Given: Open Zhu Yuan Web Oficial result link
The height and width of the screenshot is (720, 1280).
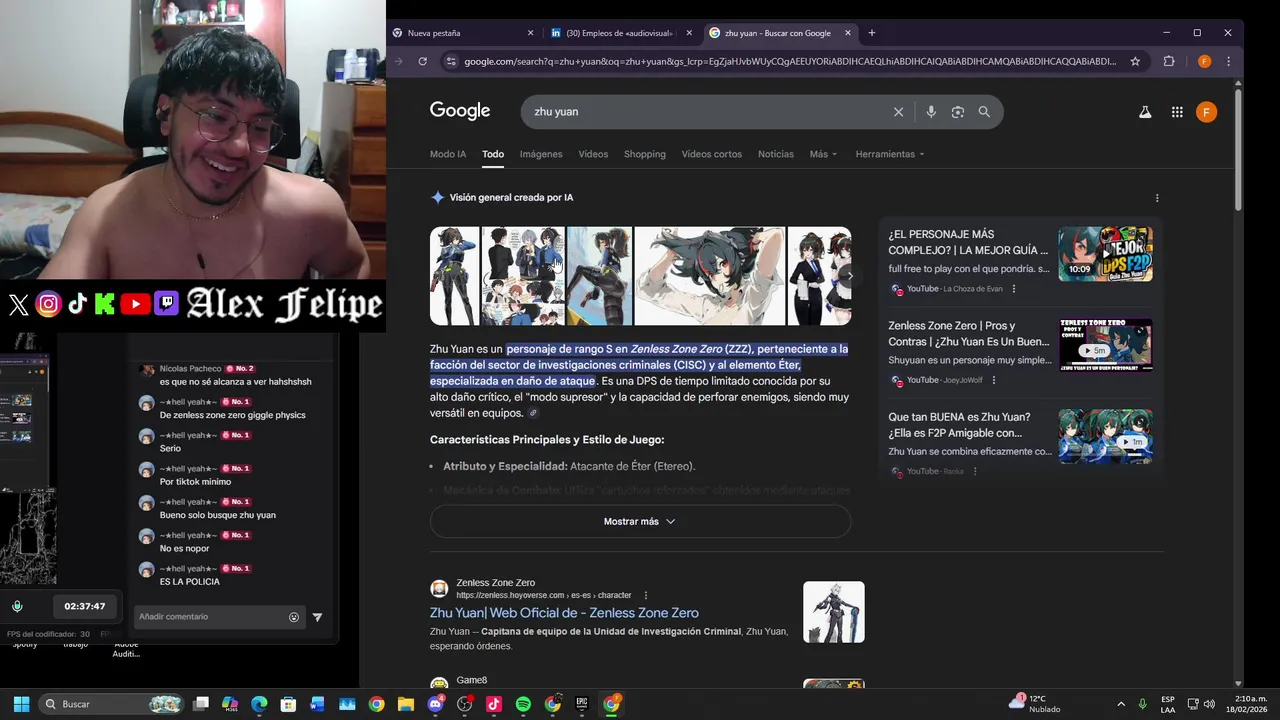Looking at the screenshot, I should [564, 613].
